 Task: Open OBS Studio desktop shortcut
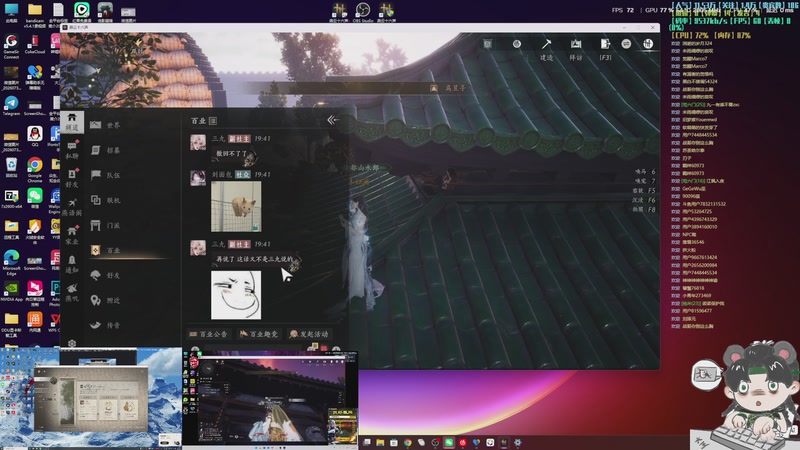click(x=363, y=12)
